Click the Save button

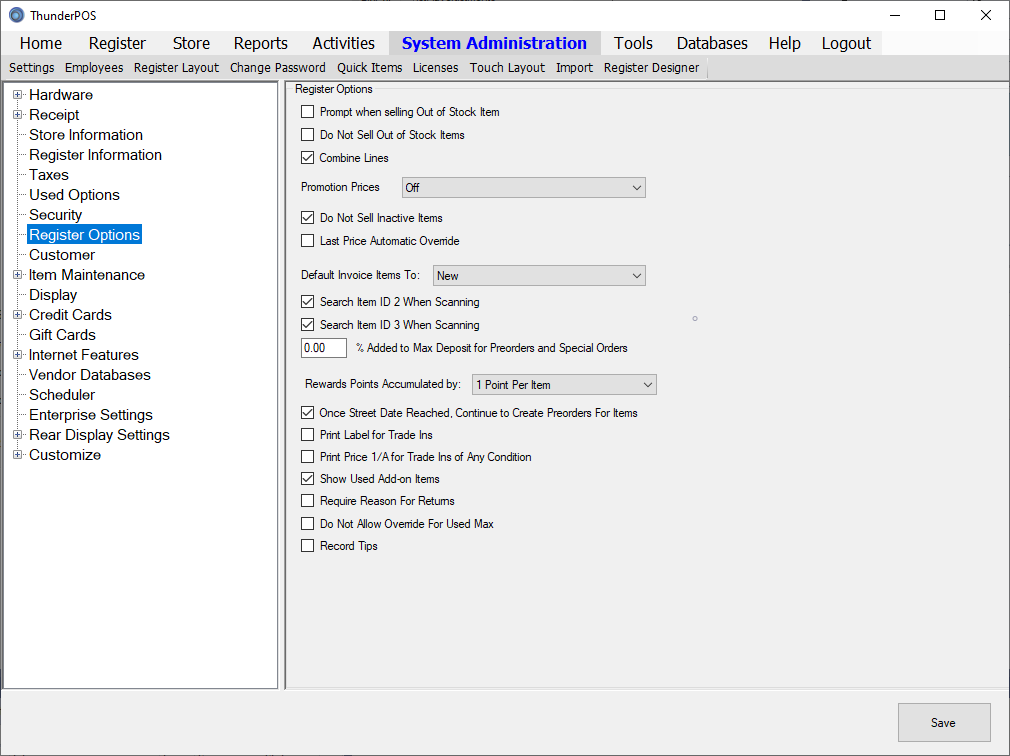pyautogui.click(x=943, y=723)
